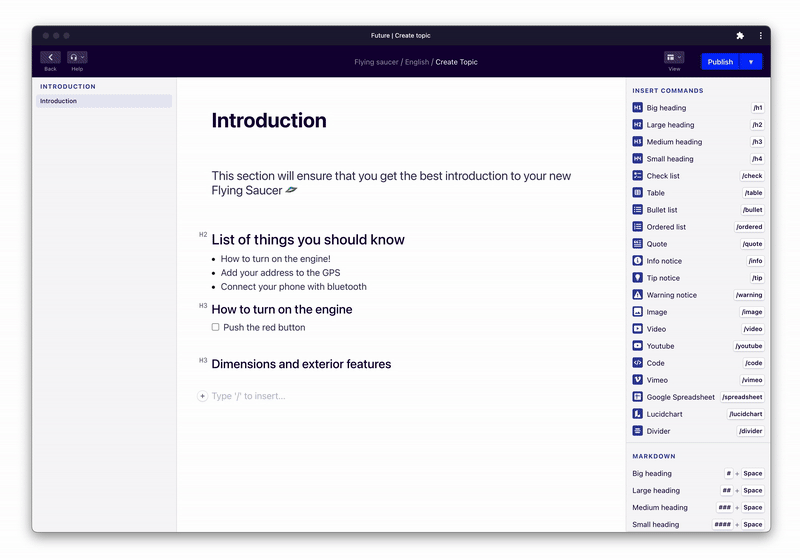Click the /divider shortcut badge
The width and height of the screenshot is (800, 560).
[x=751, y=430]
